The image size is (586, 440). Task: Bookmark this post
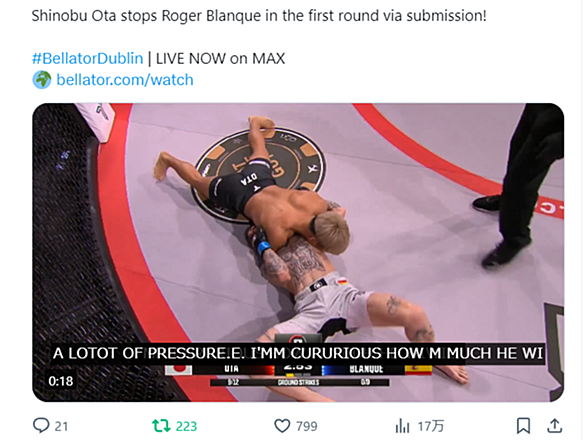(x=523, y=426)
